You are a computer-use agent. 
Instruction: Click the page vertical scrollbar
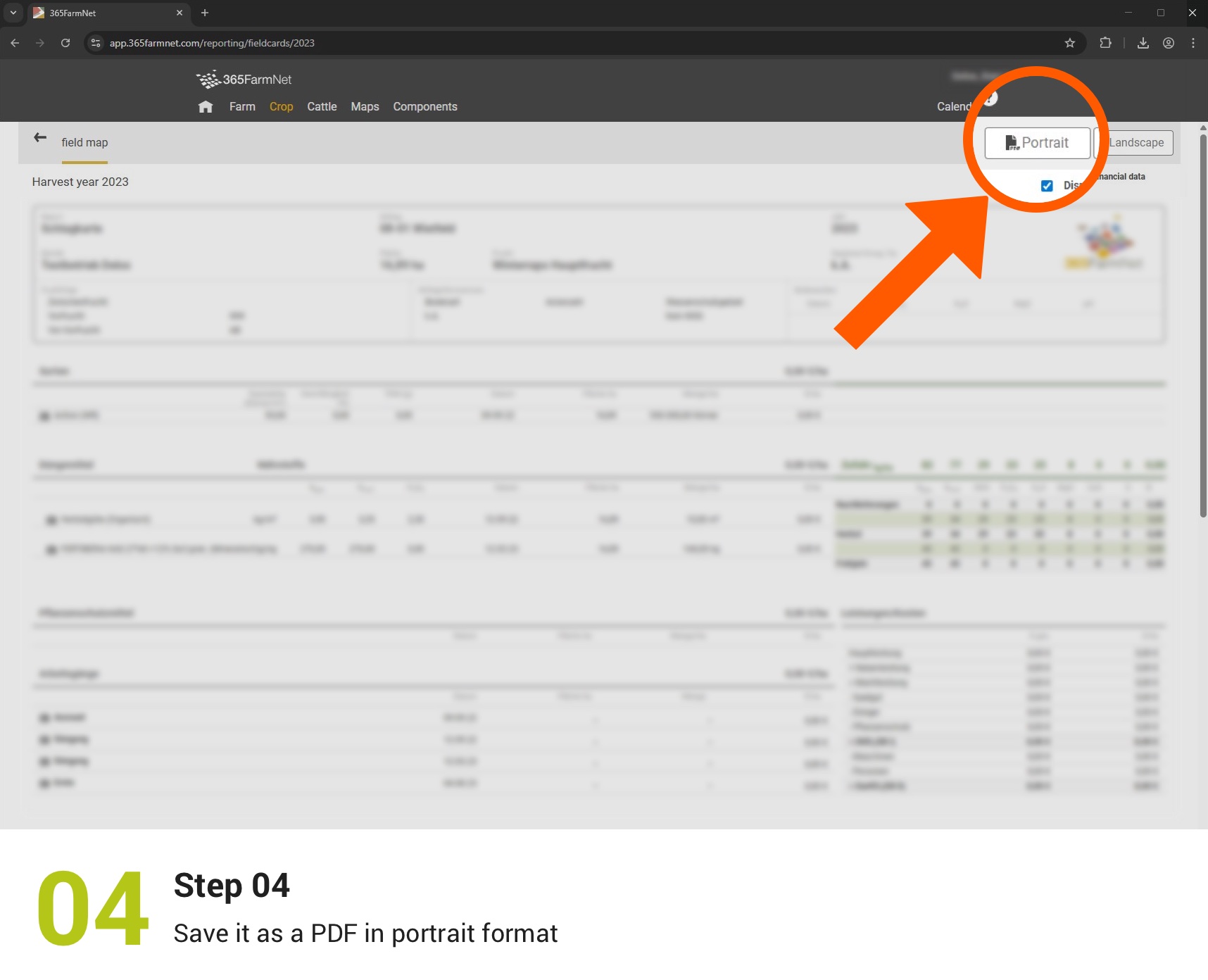click(x=1202, y=324)
